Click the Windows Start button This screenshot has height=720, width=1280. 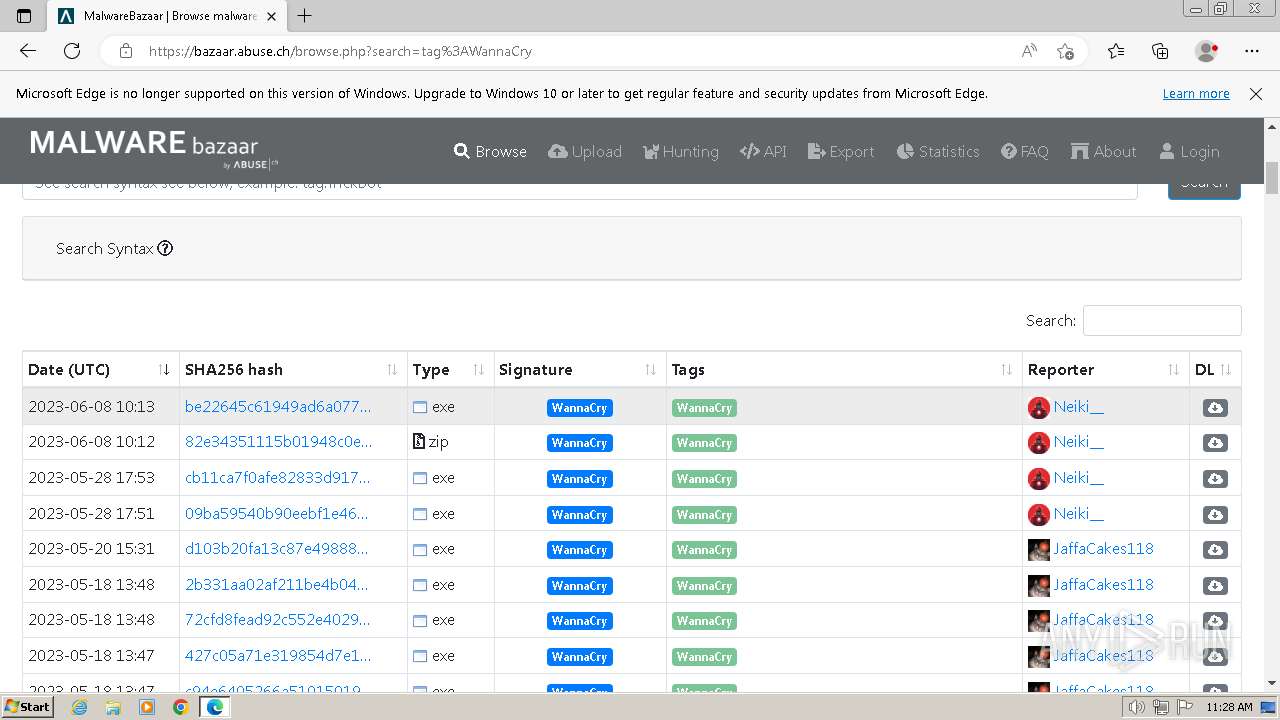(28, 707)
